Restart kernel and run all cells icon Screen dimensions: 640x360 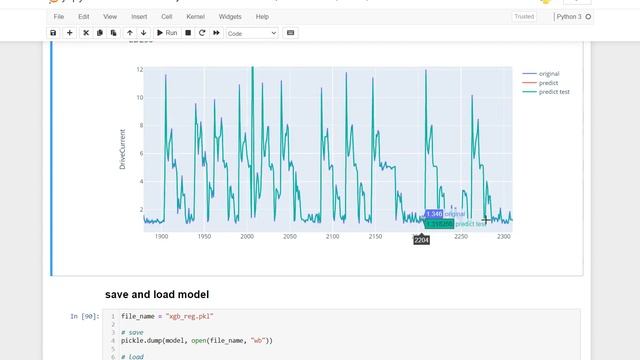click(x=216, y=33)
